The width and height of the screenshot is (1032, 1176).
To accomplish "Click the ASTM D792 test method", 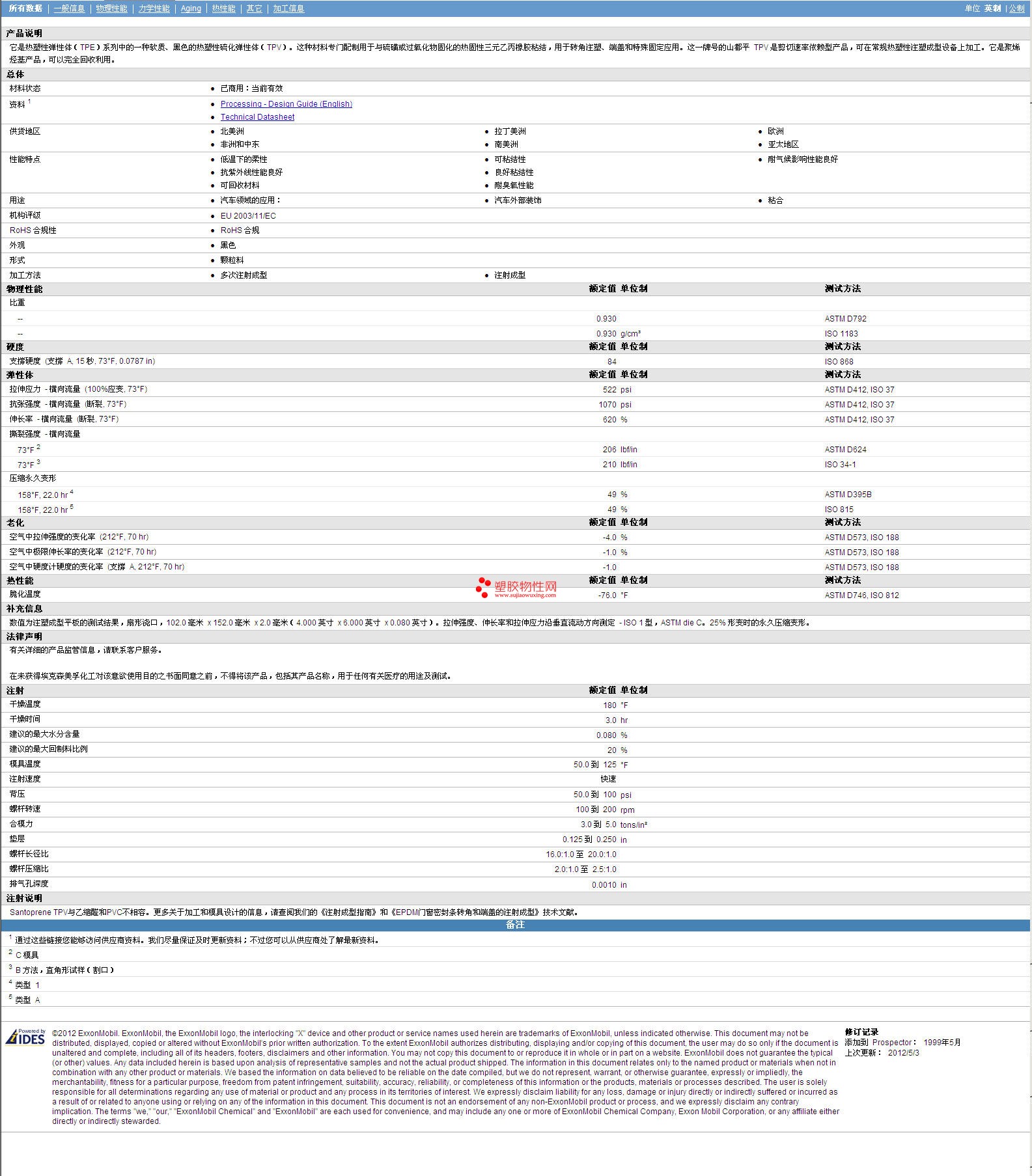I will tap(845, 319).
